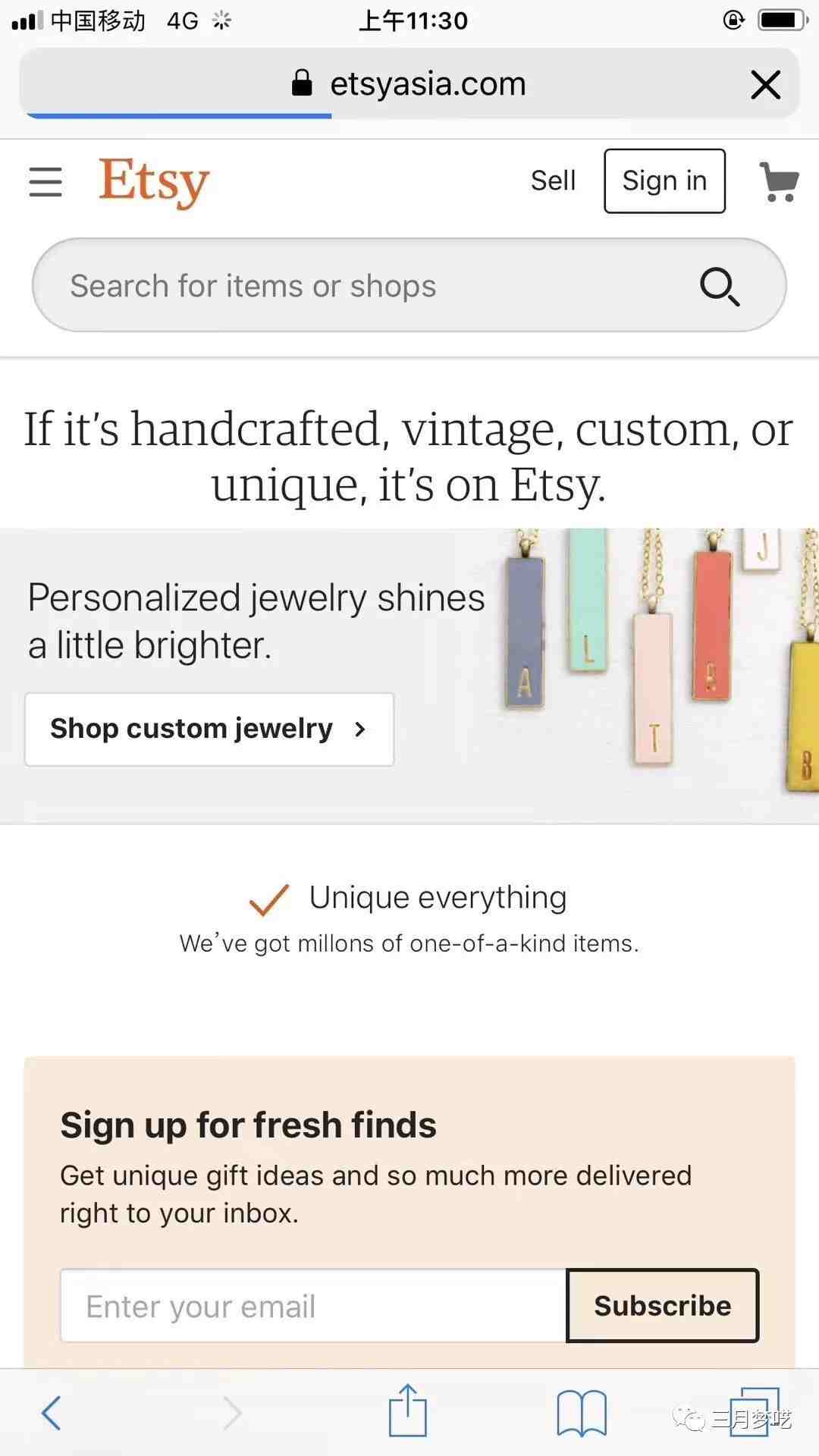Open the browser share sheet

tap(408, 1410)
